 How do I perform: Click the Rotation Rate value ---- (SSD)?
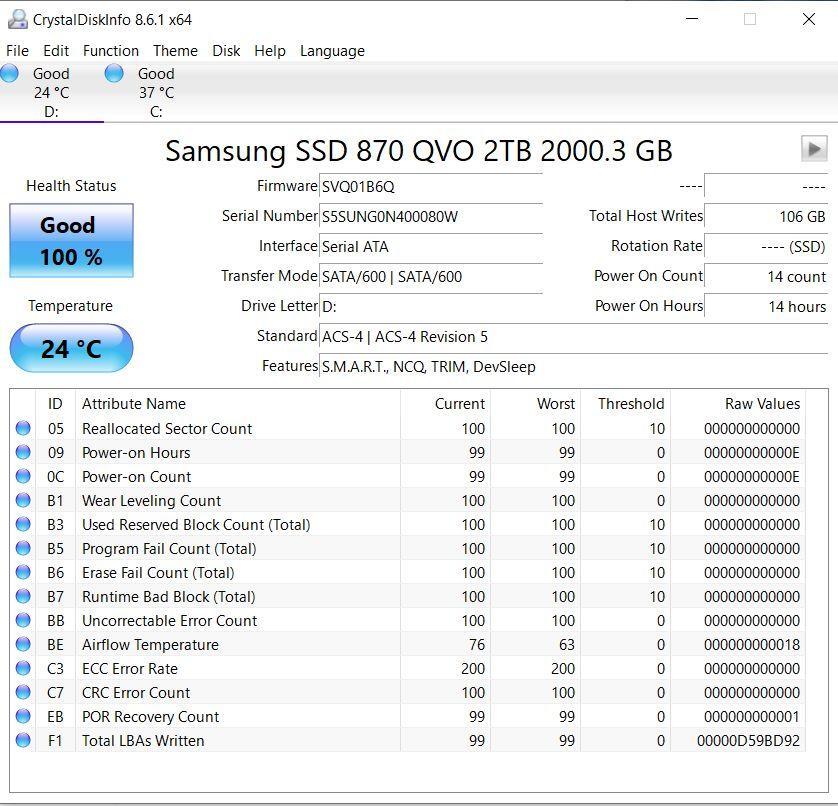pos(766,246)
